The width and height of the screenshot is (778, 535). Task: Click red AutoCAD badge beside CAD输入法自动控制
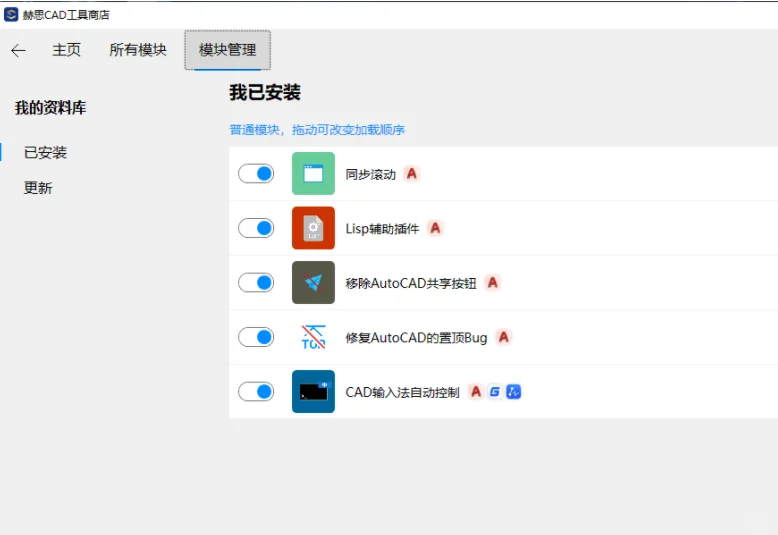click(x=476, y=392)
